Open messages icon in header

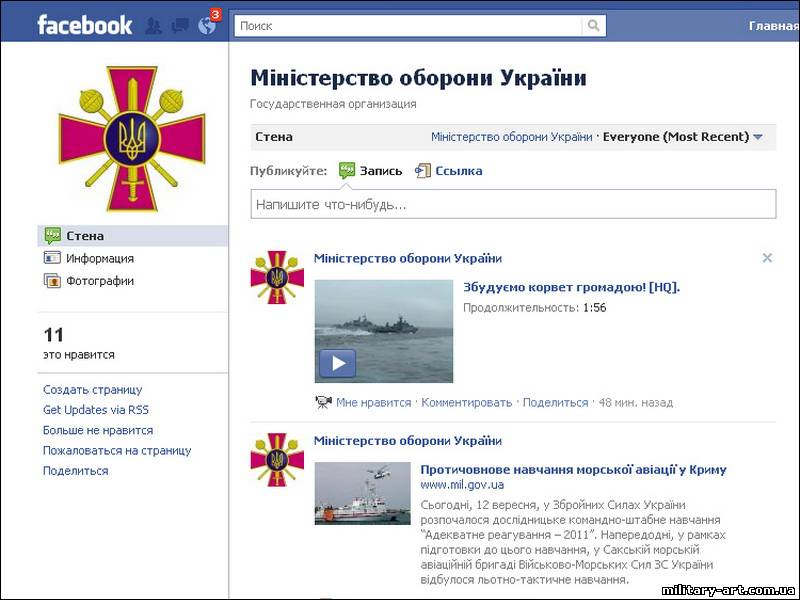click(x=180, y=26)
